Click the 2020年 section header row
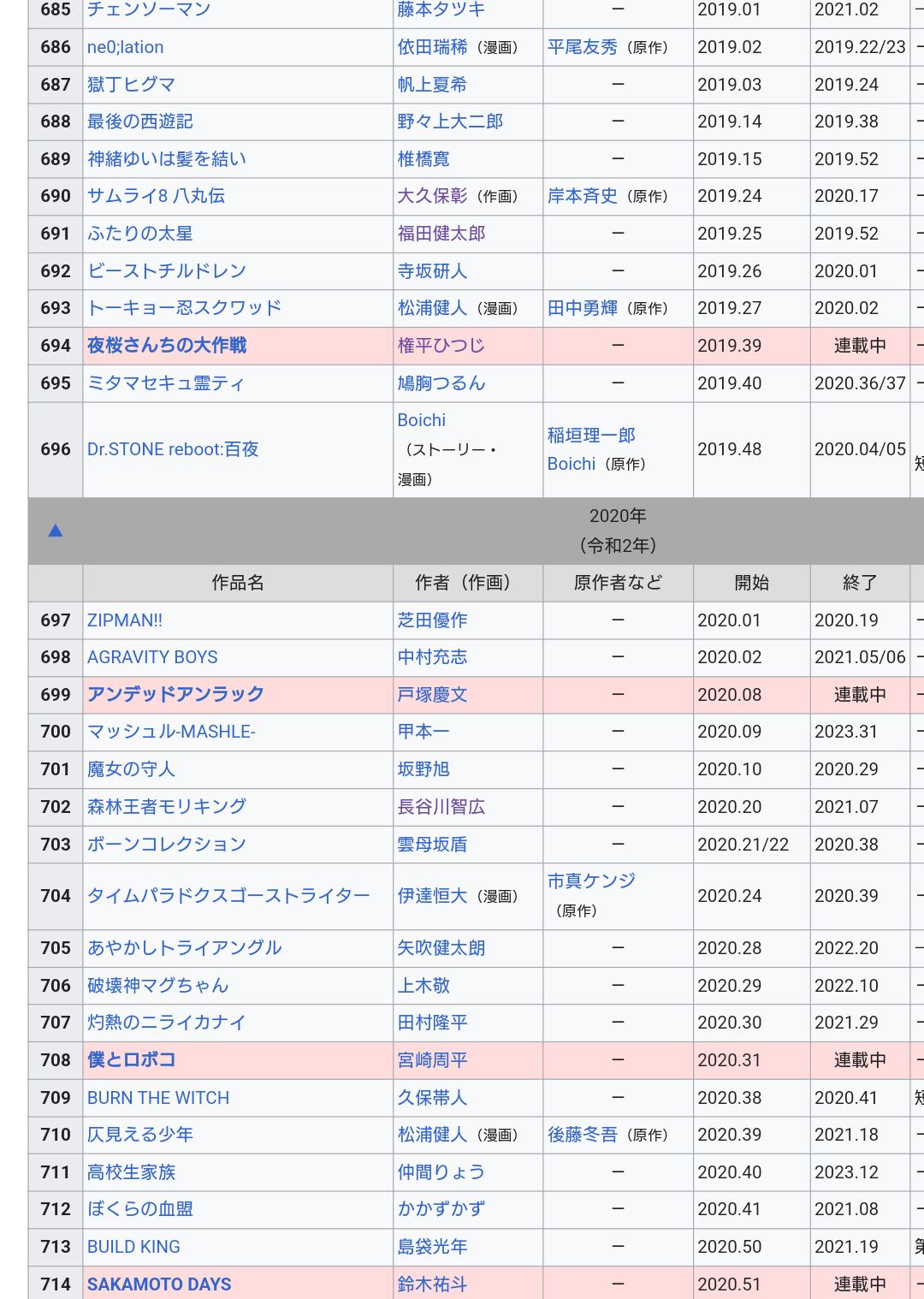 [618, 531]
